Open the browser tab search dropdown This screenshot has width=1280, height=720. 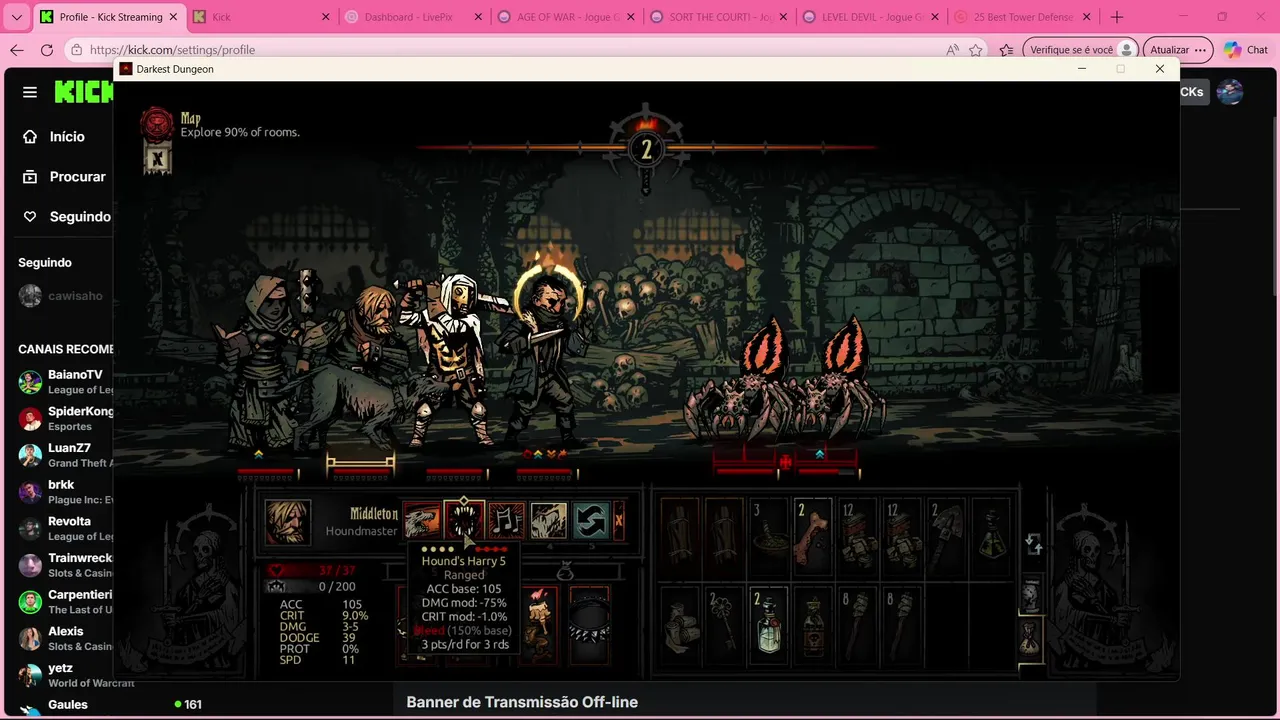[16, 17]
